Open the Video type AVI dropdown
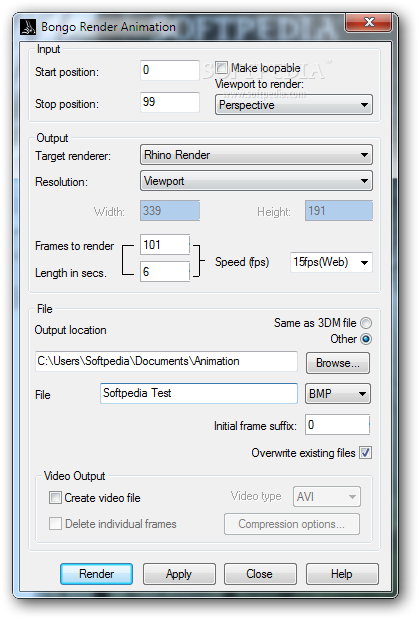419x619 pixels. (x=327, y=496)
